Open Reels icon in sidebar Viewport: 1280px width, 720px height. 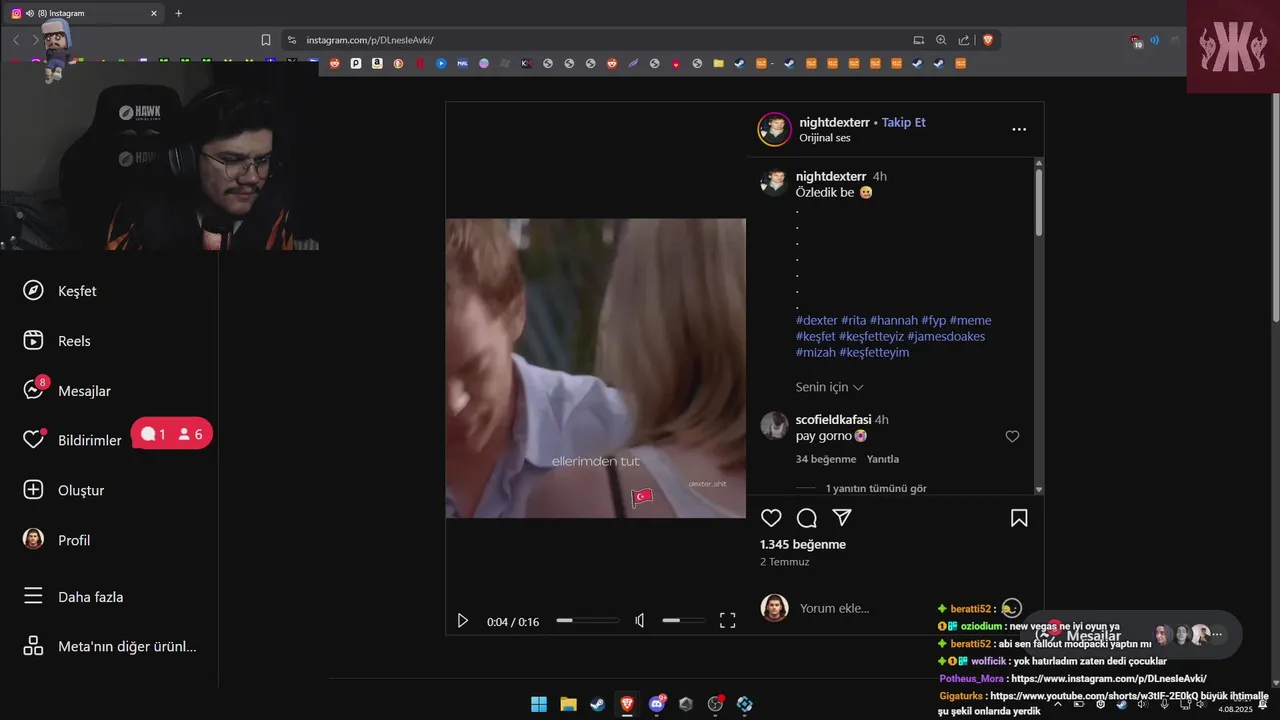[33, 340]
